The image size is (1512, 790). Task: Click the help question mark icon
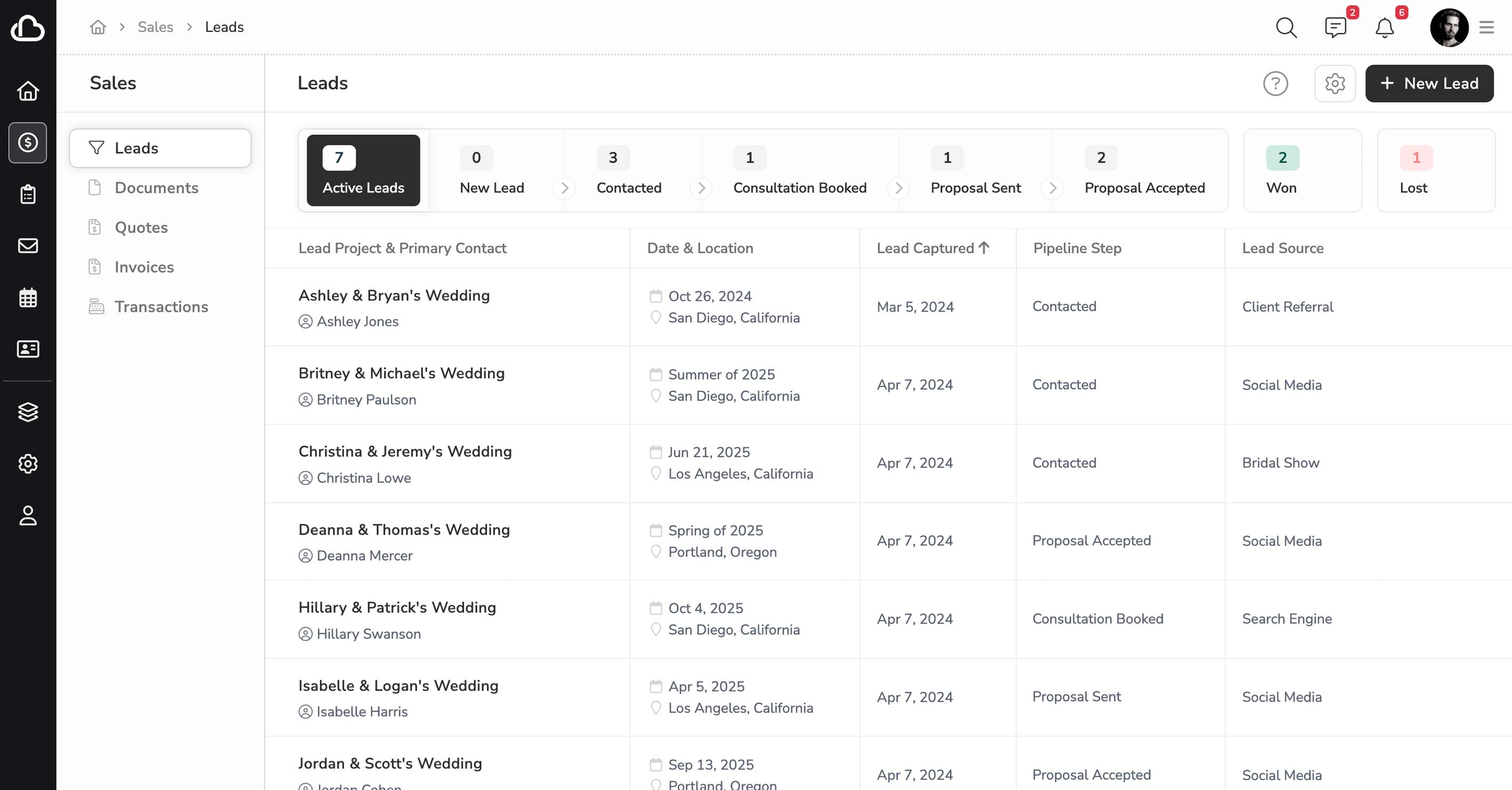[1275, 83]
